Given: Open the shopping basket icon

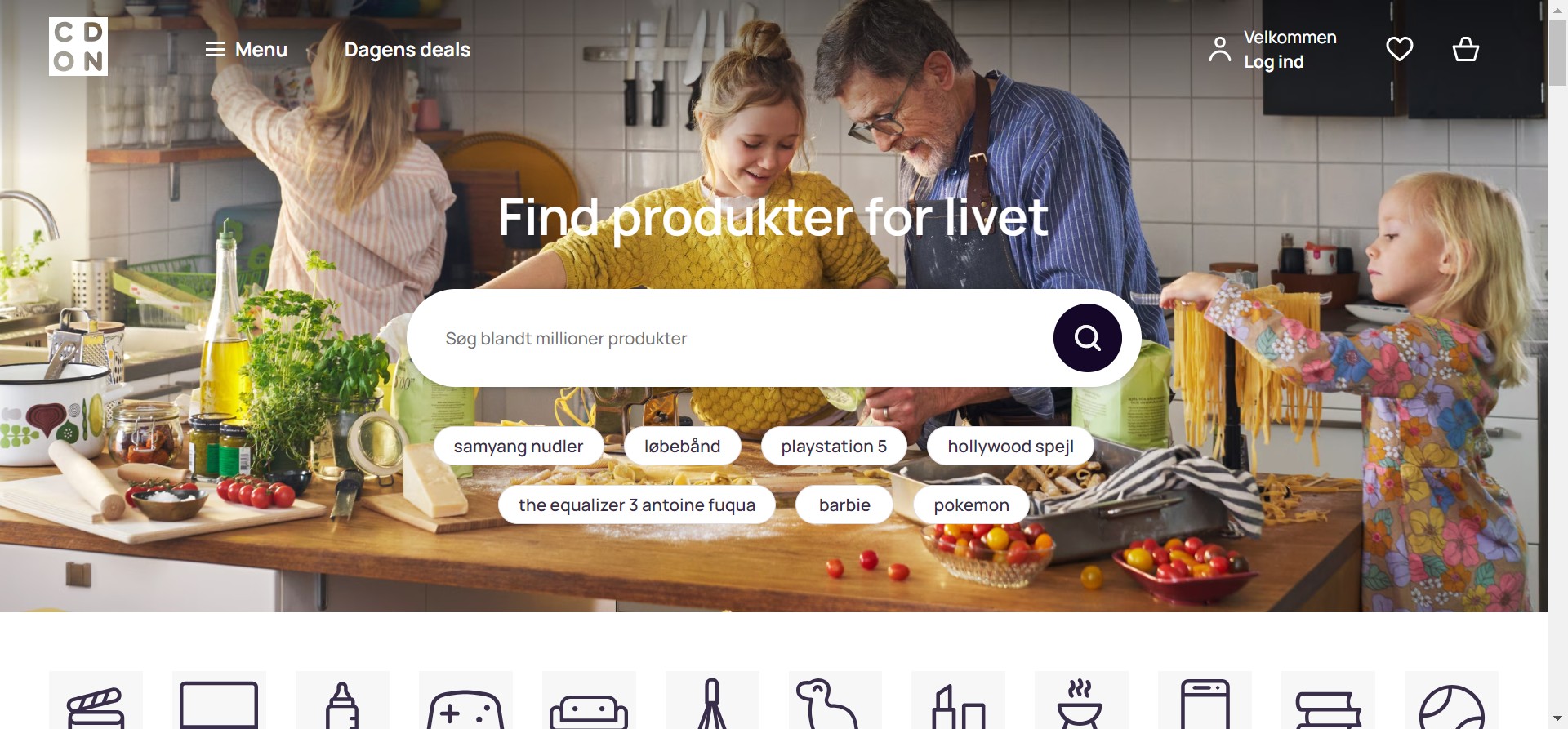Looking at the screenshot, I should tap(1466, 50).
